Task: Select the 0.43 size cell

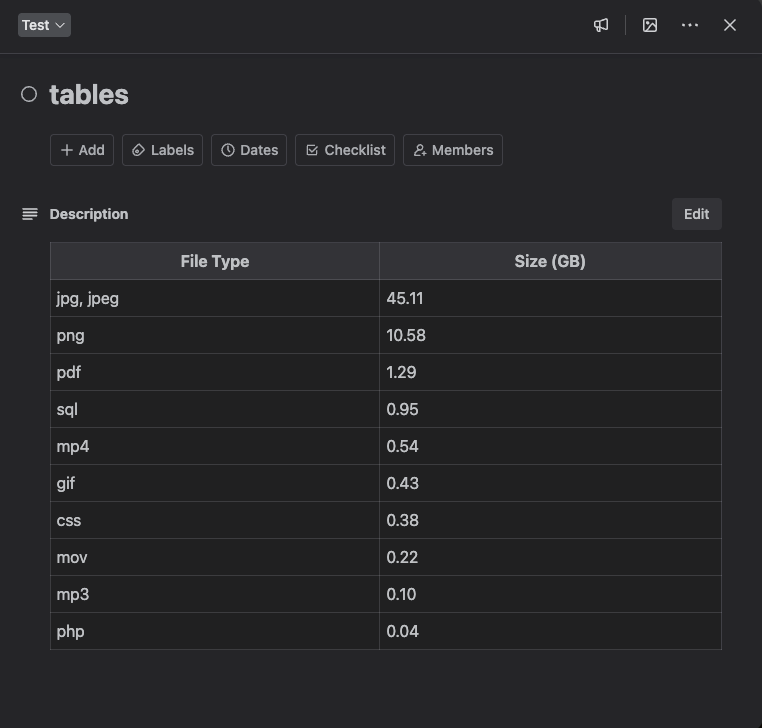Action: coord(550,483)
